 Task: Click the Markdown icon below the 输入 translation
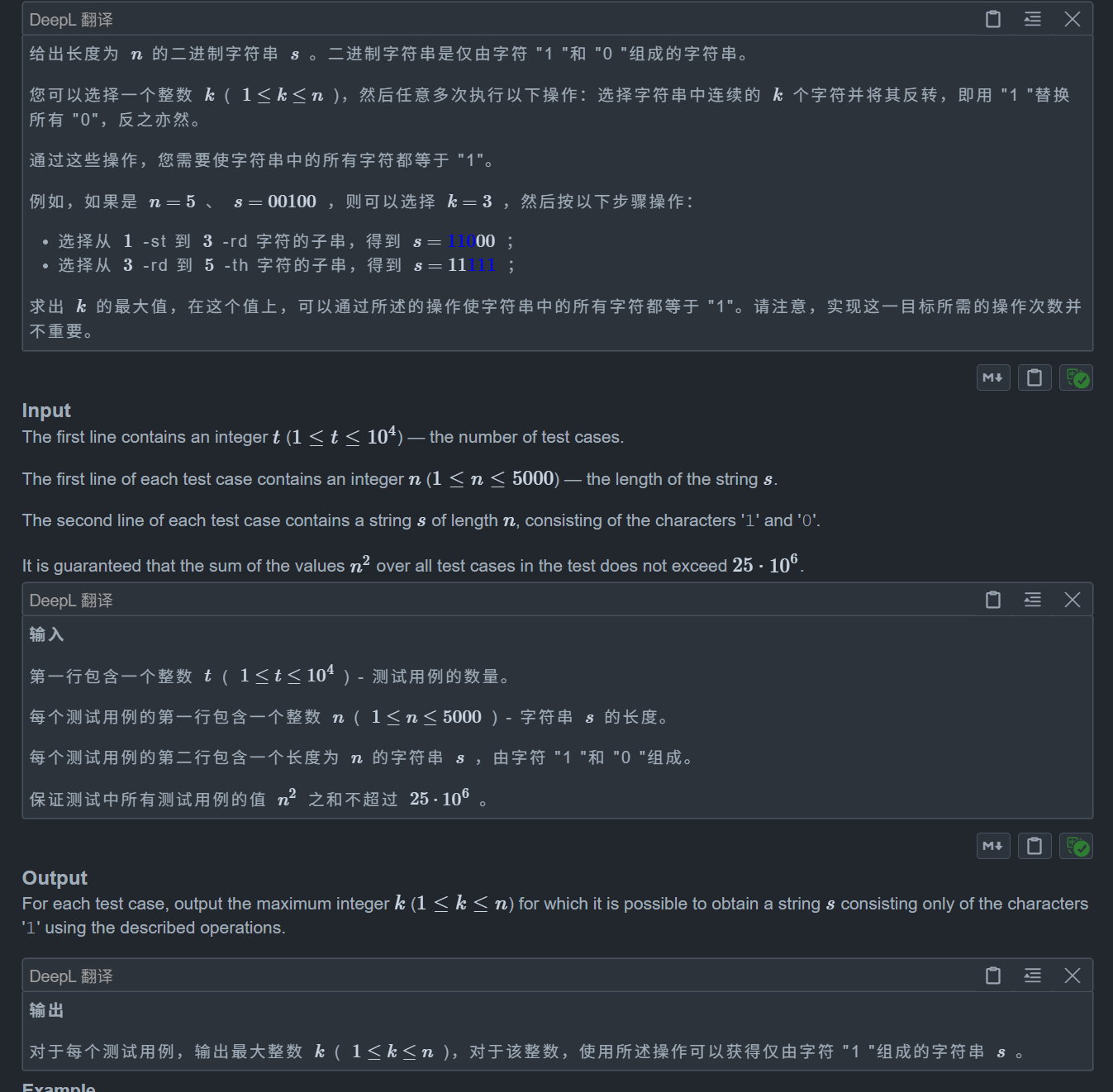(993, 845)
